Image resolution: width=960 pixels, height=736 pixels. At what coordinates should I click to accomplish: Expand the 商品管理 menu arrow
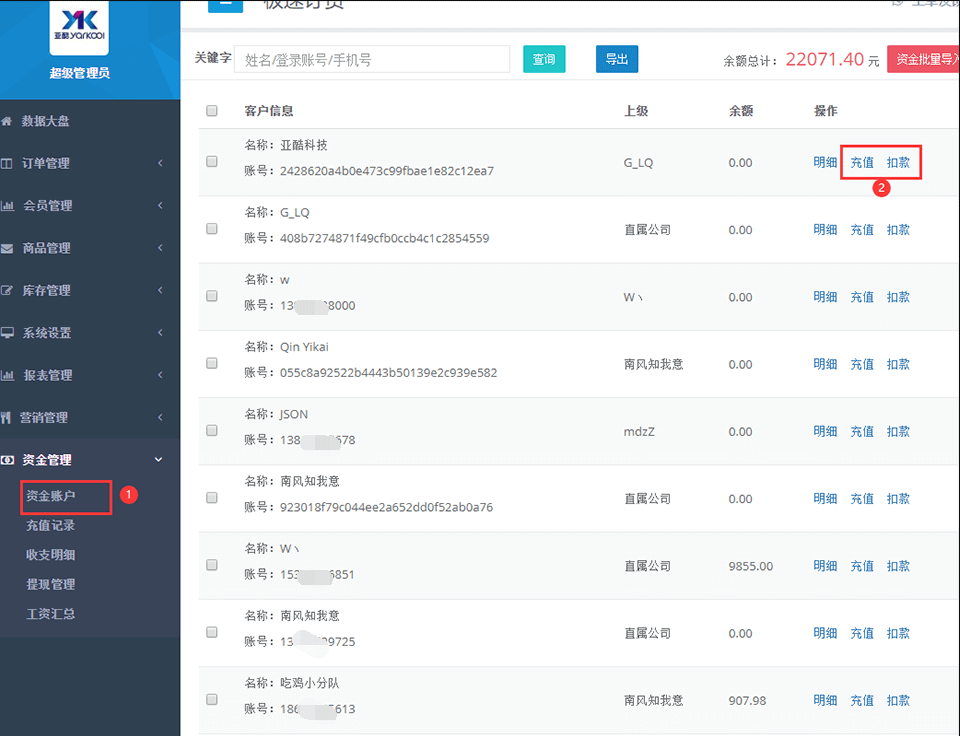(160, 247)
